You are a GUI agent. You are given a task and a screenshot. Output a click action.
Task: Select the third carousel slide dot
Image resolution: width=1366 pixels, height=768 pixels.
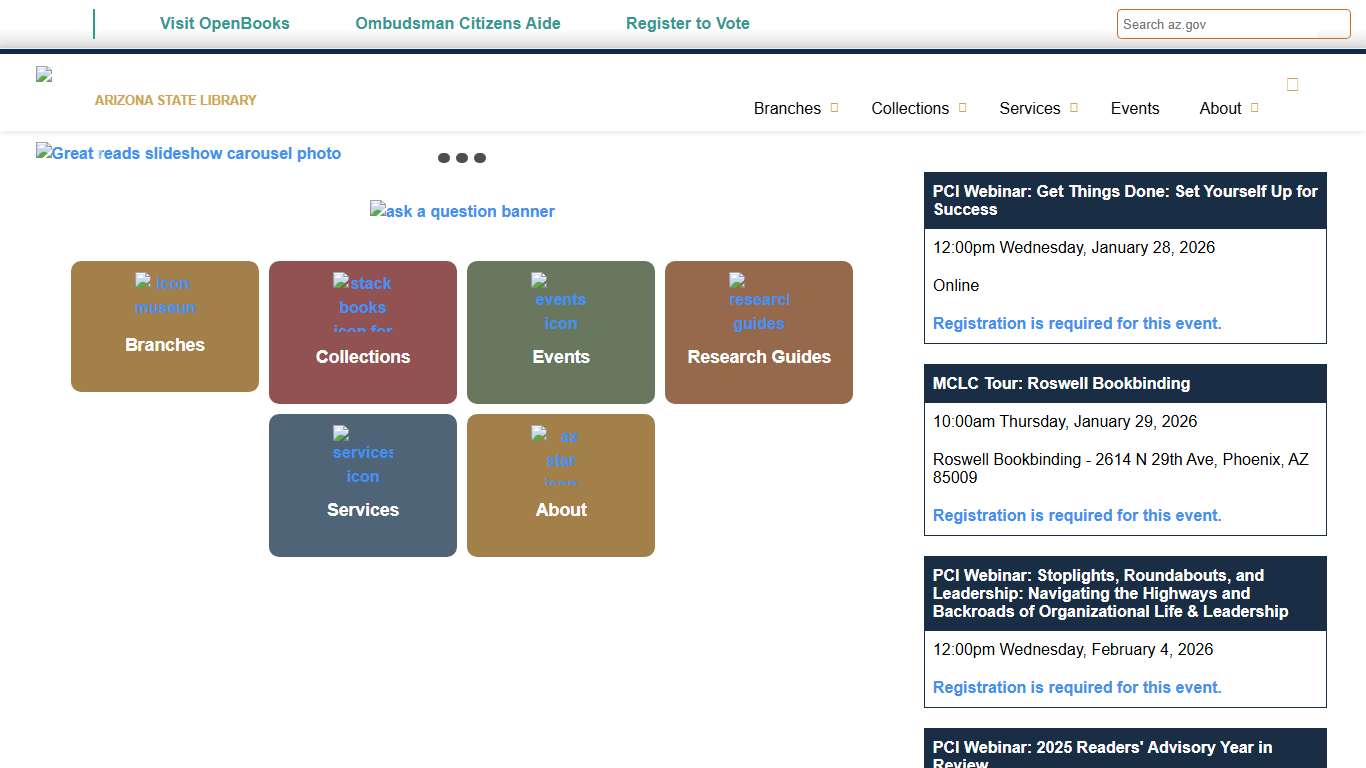pyautogui.click(x=480, y=158)
